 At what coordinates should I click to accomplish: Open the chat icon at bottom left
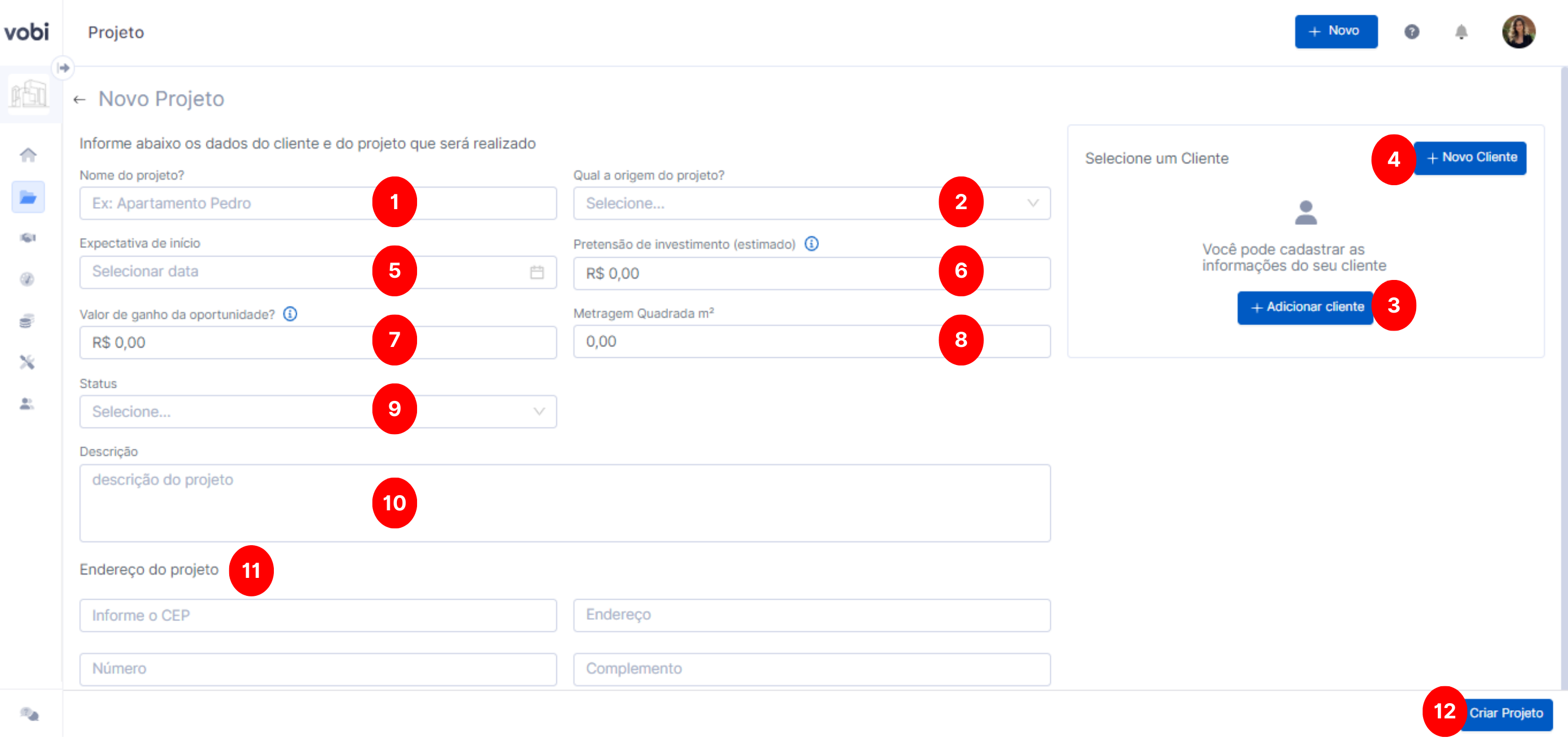coord(29,715)
